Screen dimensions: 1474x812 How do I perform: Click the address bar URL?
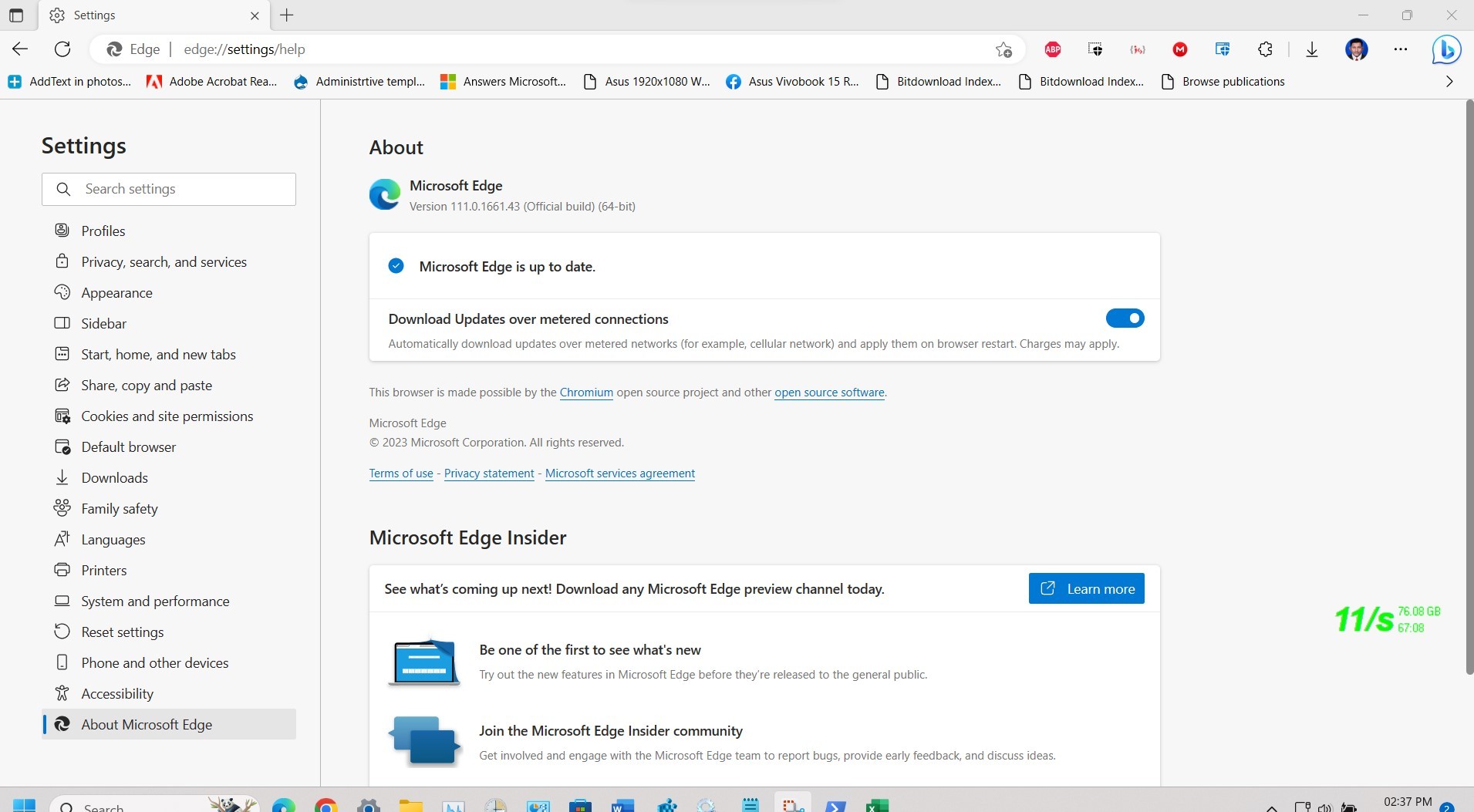click(x=245, y=49)
